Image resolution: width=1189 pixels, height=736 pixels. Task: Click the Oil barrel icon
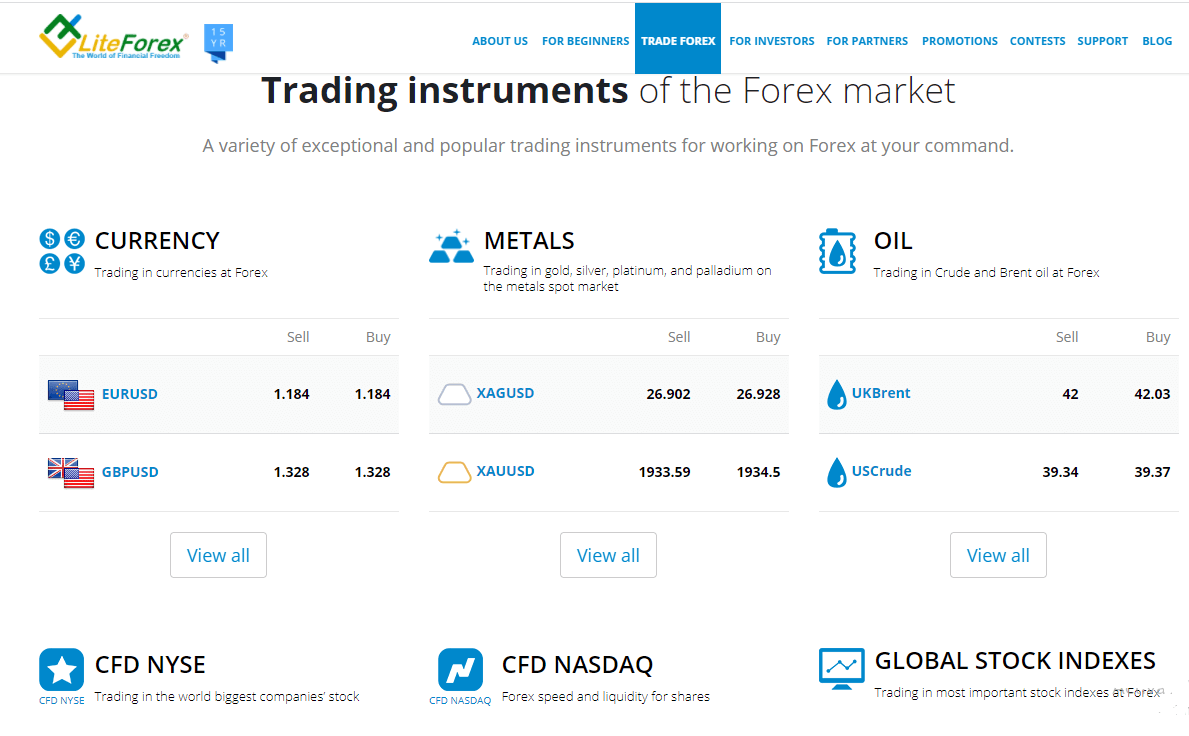[837, 251]
